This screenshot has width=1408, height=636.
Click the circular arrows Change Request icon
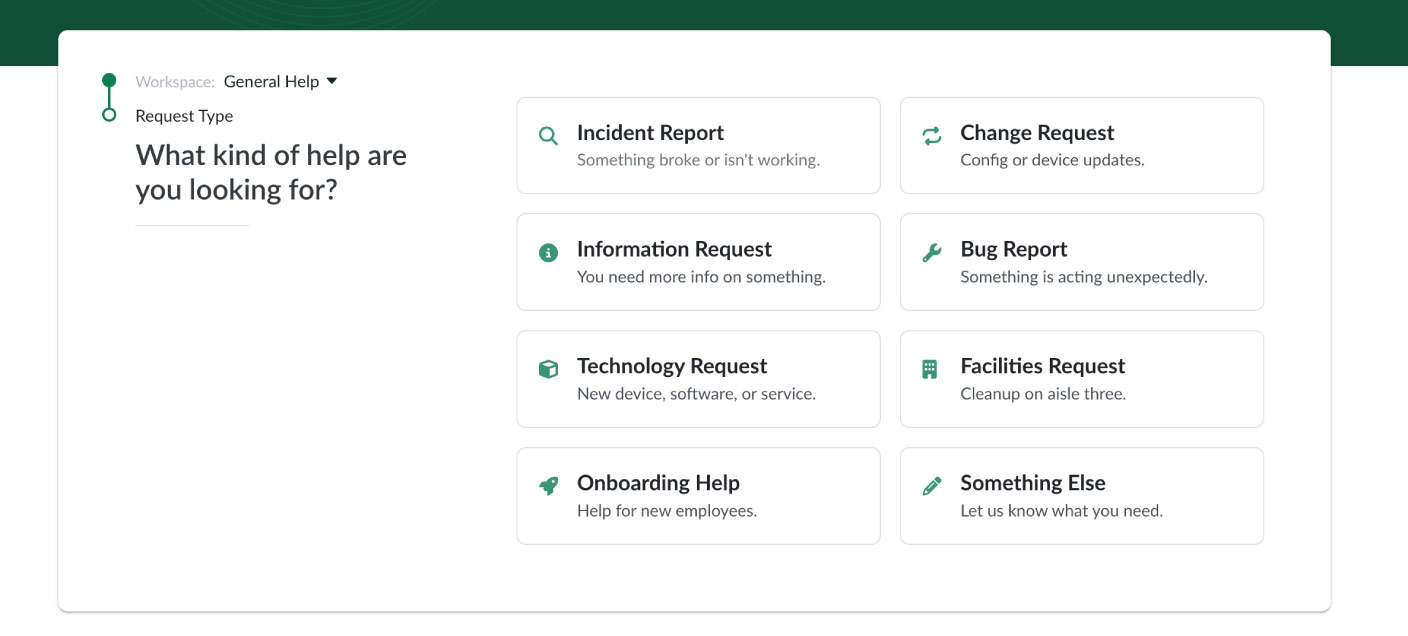point(931,136)
